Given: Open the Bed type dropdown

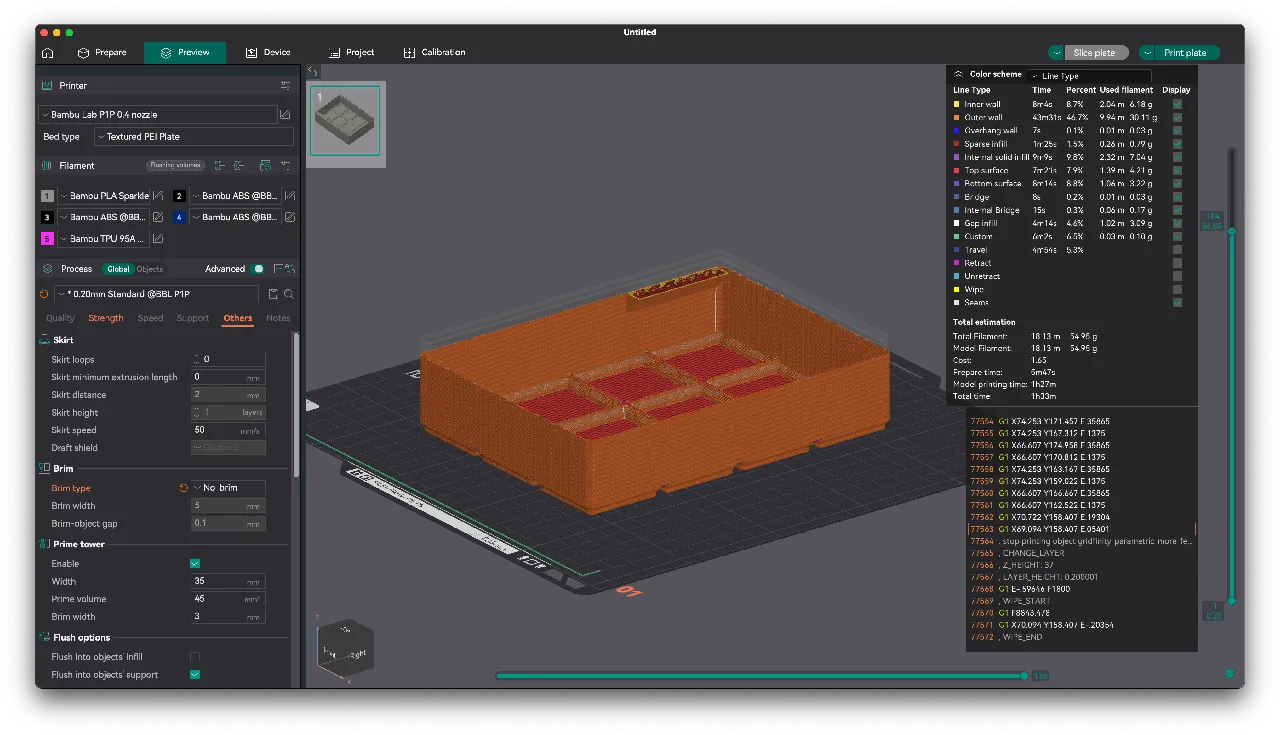Looking at the screenshot, I should (x=195, y=137).
